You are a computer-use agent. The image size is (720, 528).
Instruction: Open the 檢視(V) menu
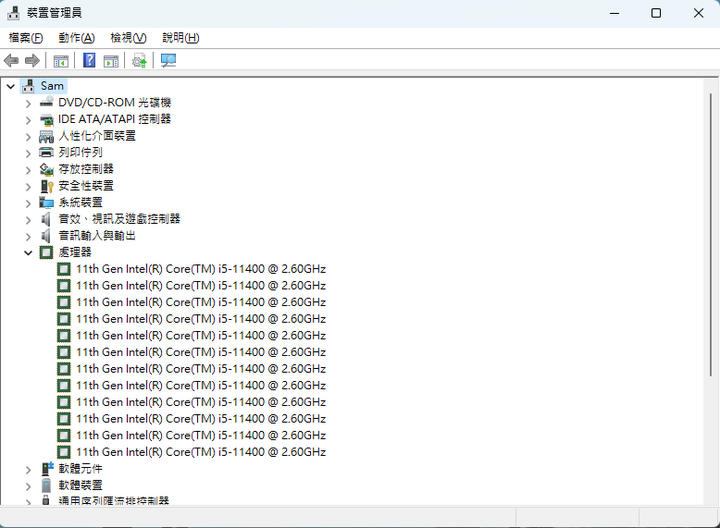click(129, 38)
